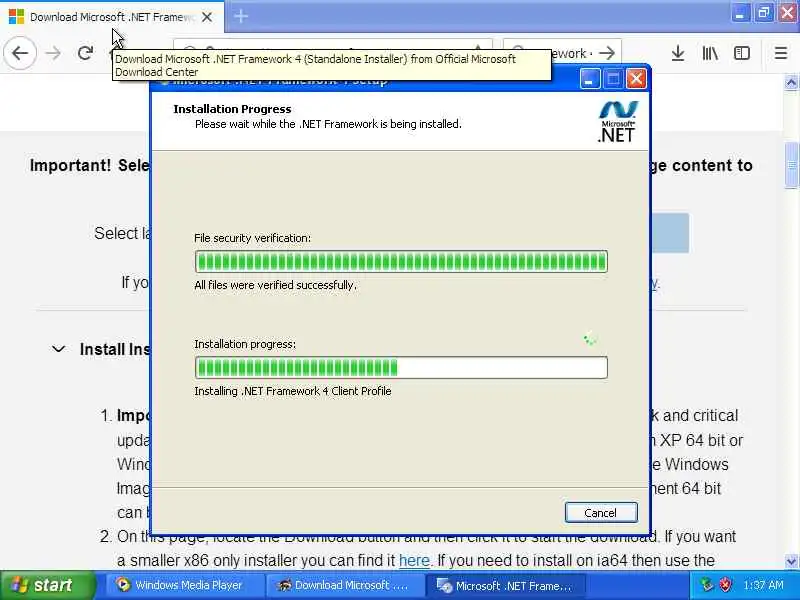Click page scrollbar up arrow
Viewport: 800px width, 600px height.
pyautogui.click(x=791, y=82)
